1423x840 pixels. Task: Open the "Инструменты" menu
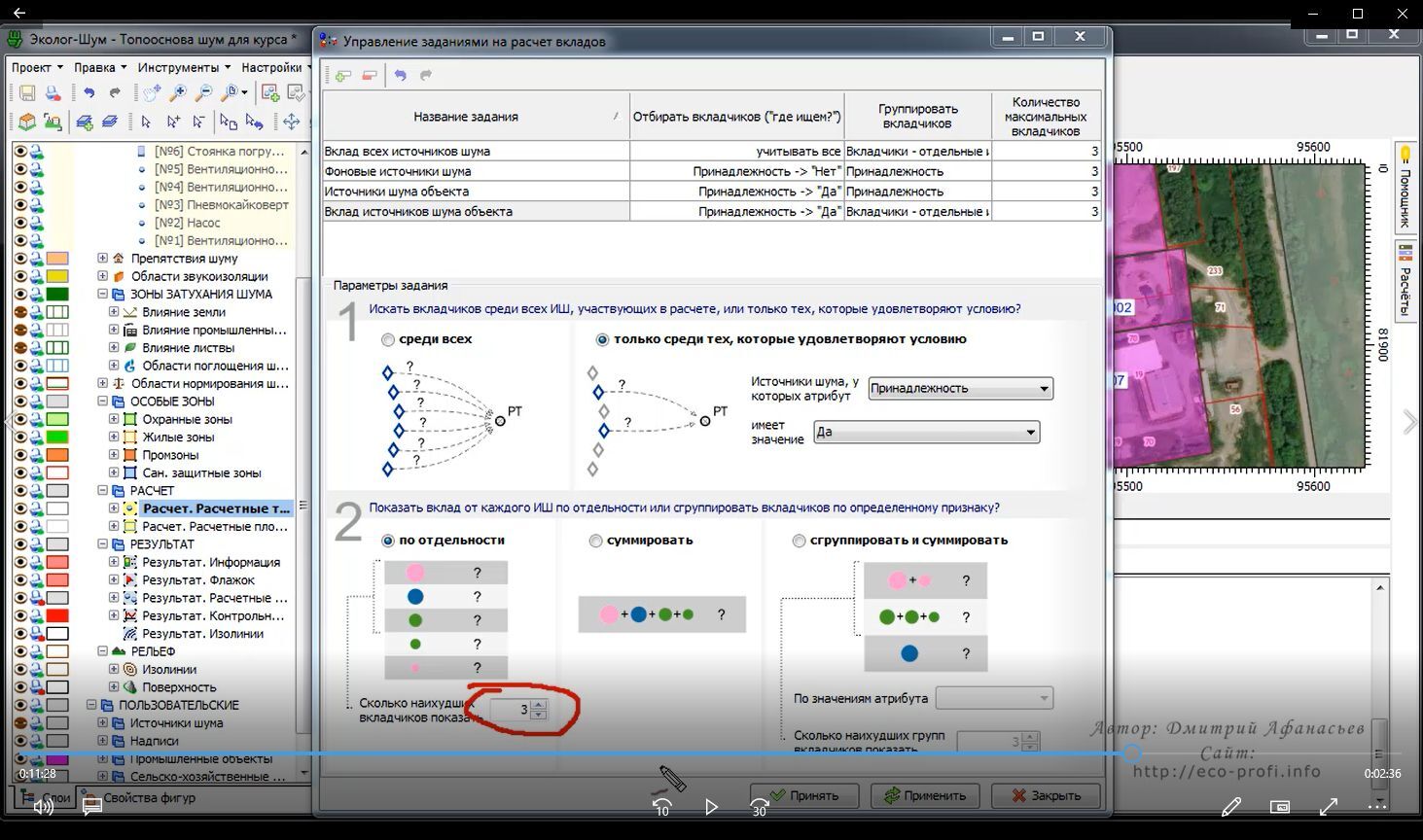point(183,67)
